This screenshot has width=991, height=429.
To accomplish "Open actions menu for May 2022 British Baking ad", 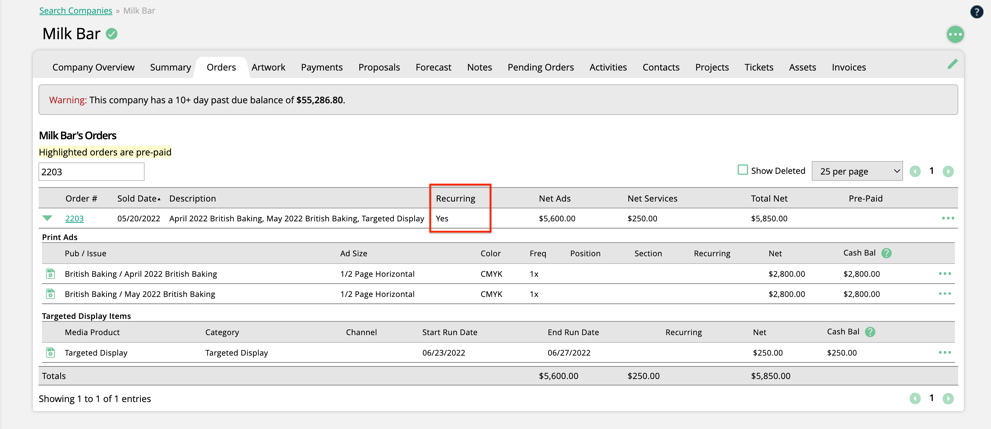I will click(x=945, y=294).
